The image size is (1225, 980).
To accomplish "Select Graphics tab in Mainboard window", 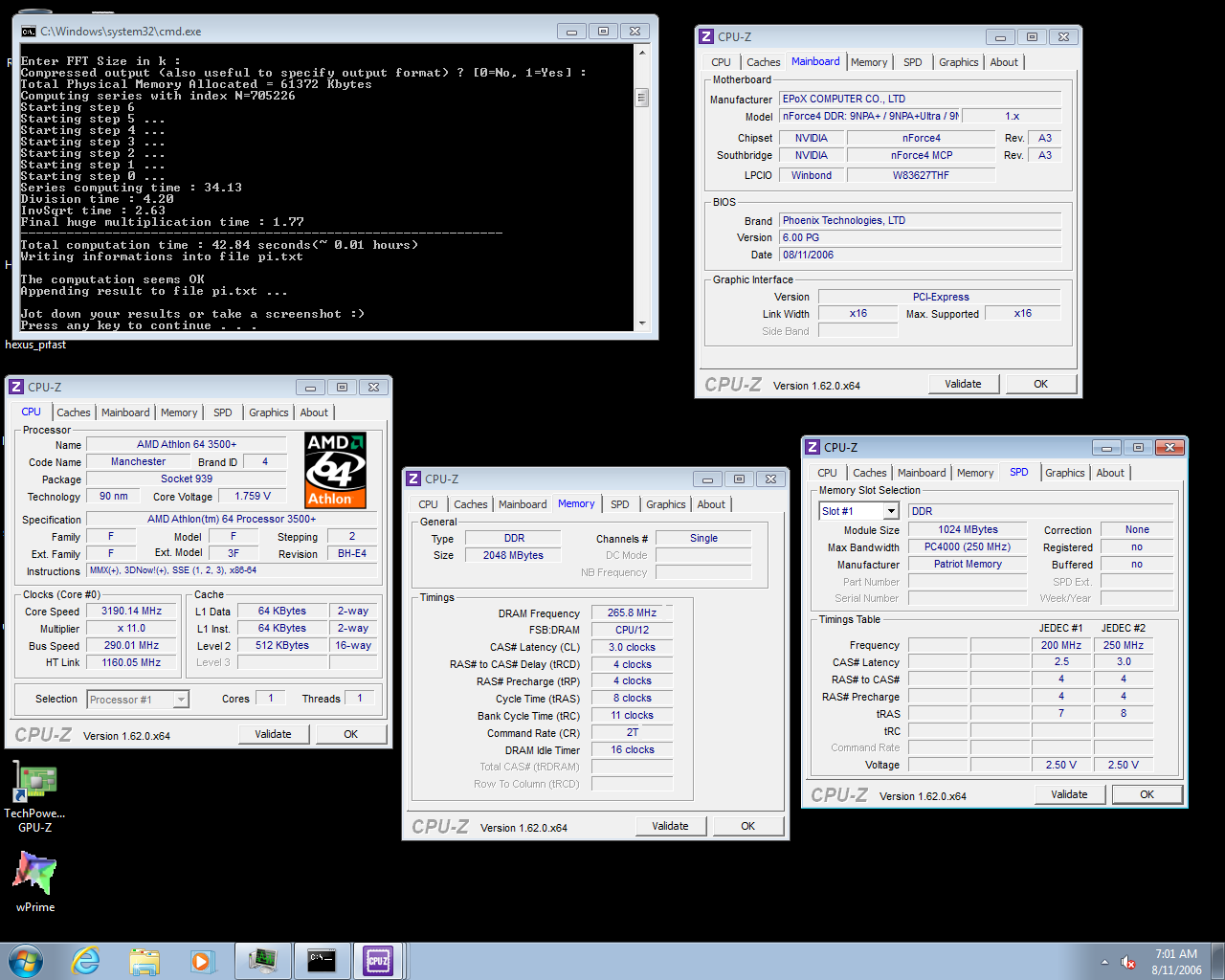I will [959, 62].
